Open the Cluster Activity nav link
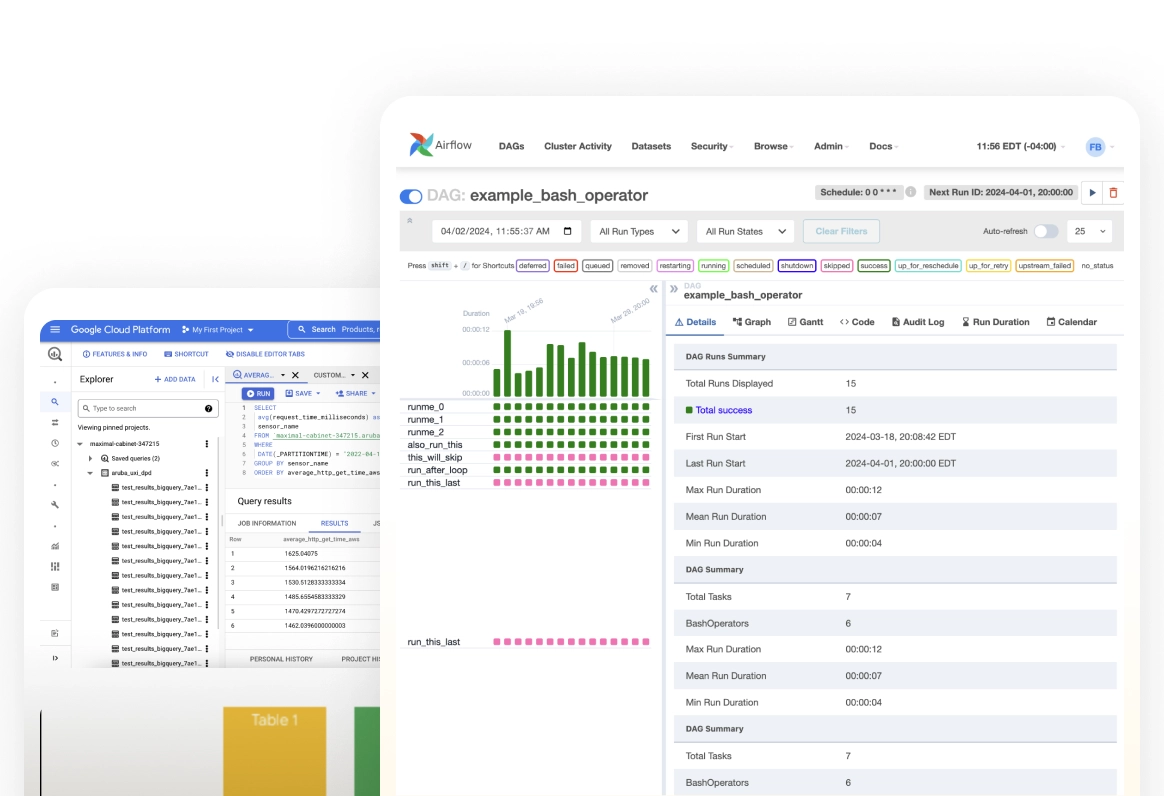This screenshot has height=796, width=1164. point(578,146)
